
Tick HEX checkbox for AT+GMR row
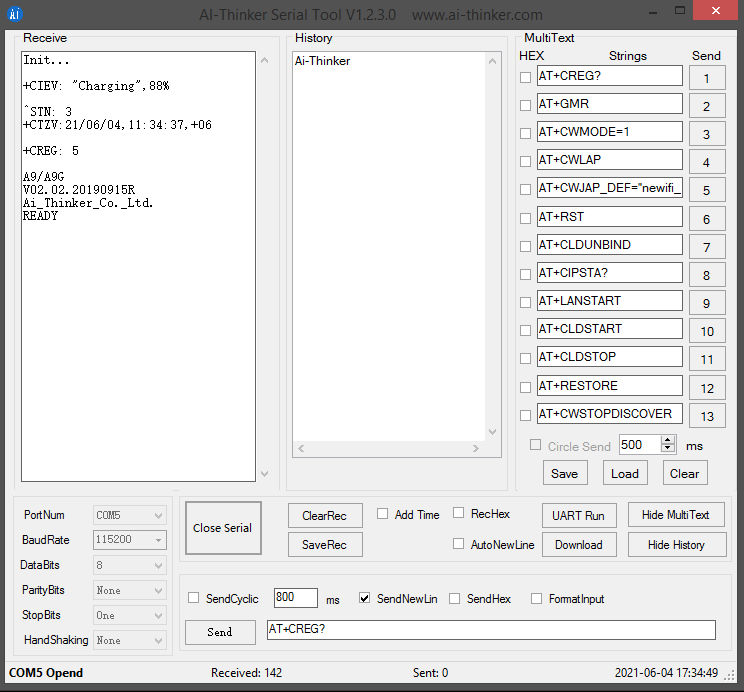(525, 105)
